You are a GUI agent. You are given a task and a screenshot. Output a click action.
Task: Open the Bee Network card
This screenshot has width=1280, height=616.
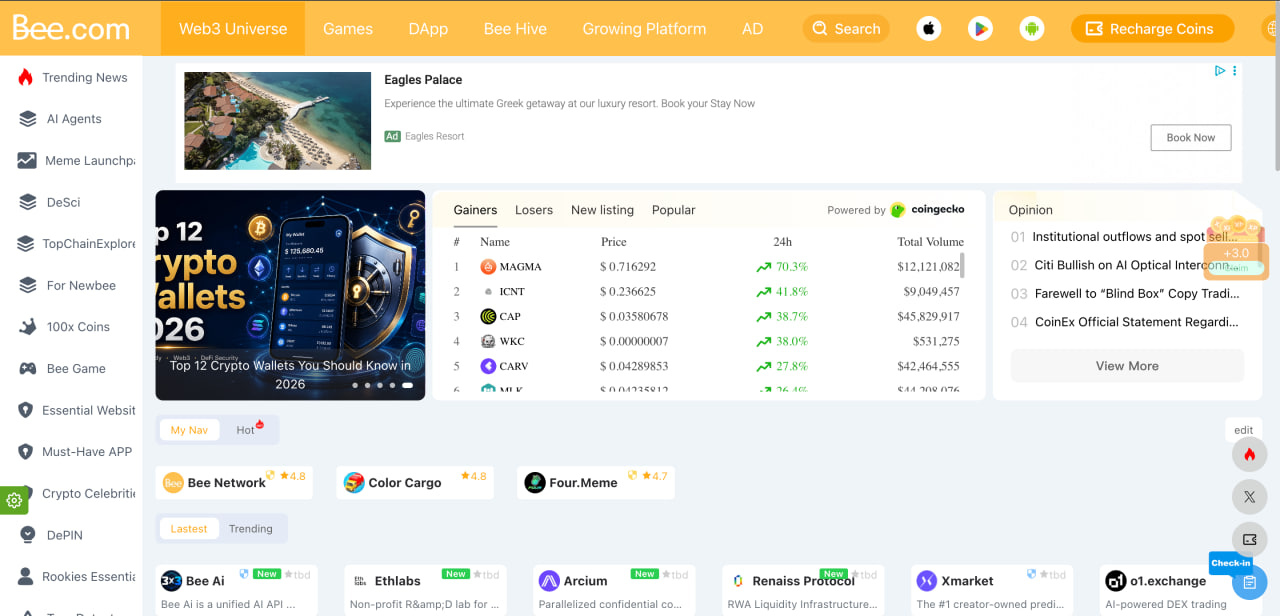234,483
